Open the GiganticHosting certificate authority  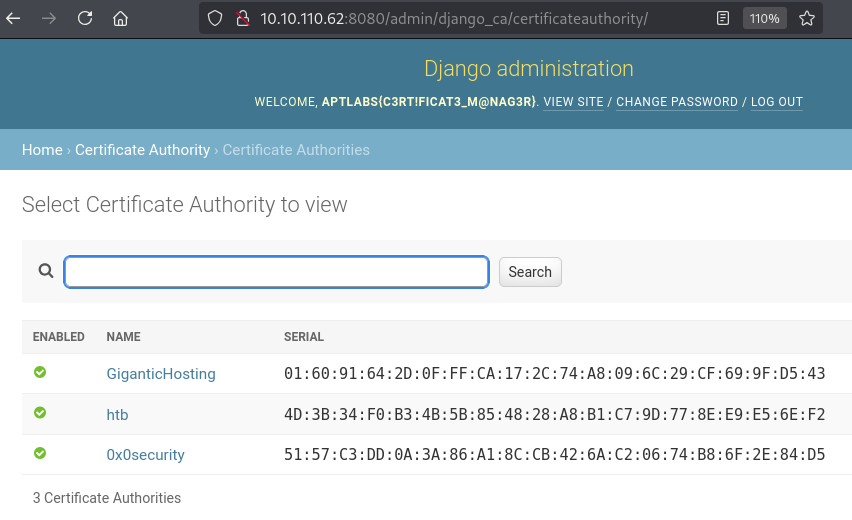click(161, 374)
